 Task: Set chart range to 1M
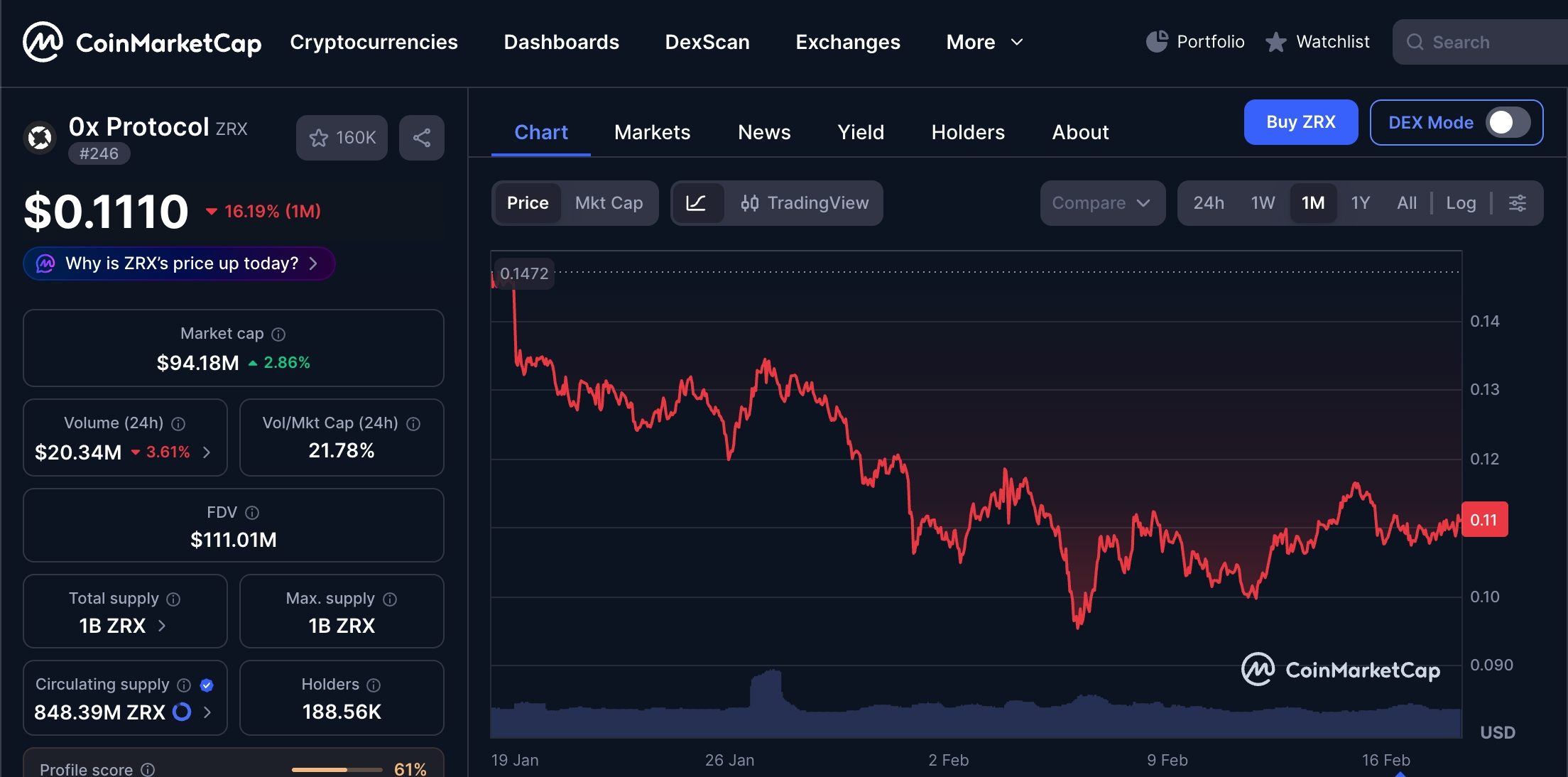pos(1313,203)
